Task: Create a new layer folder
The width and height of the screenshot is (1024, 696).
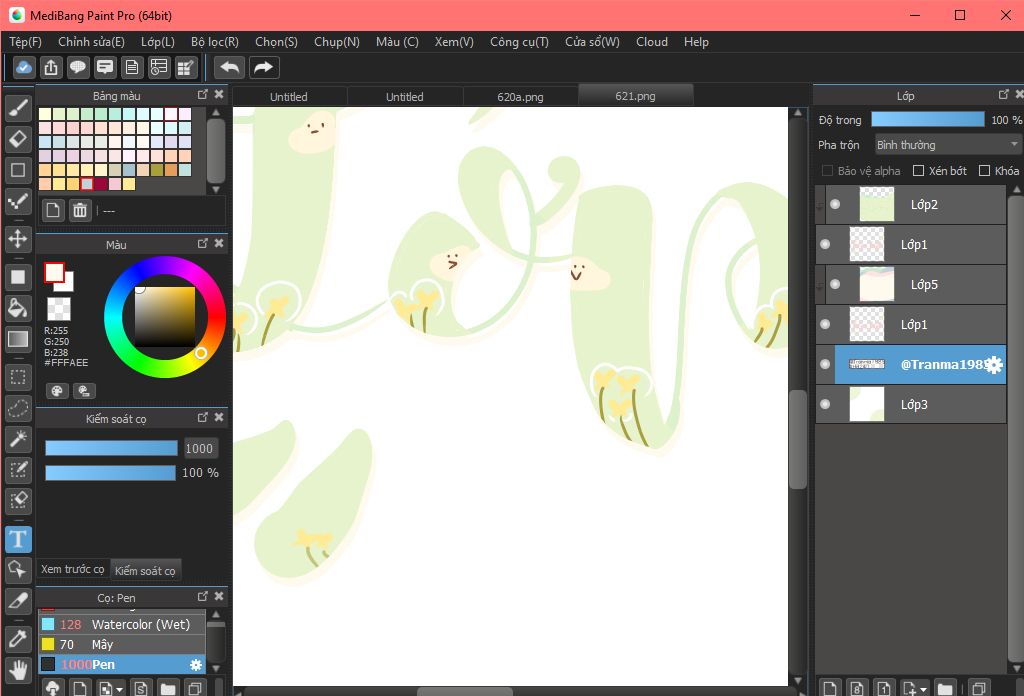Action: [944, 688]
